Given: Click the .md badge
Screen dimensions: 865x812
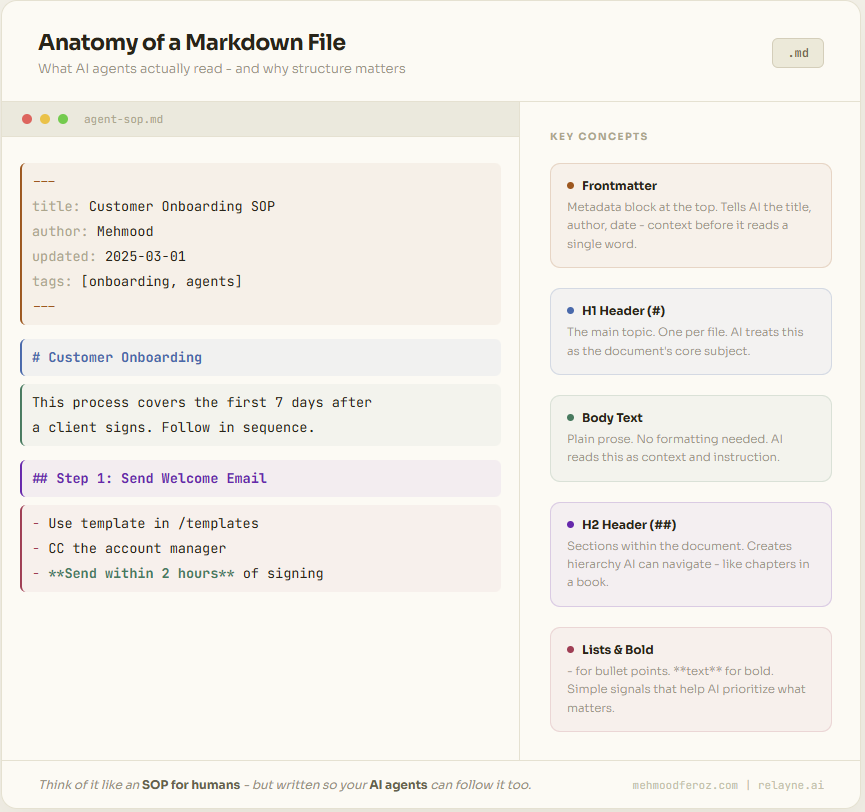Looking at the screenshot, I should coord(798,53).
